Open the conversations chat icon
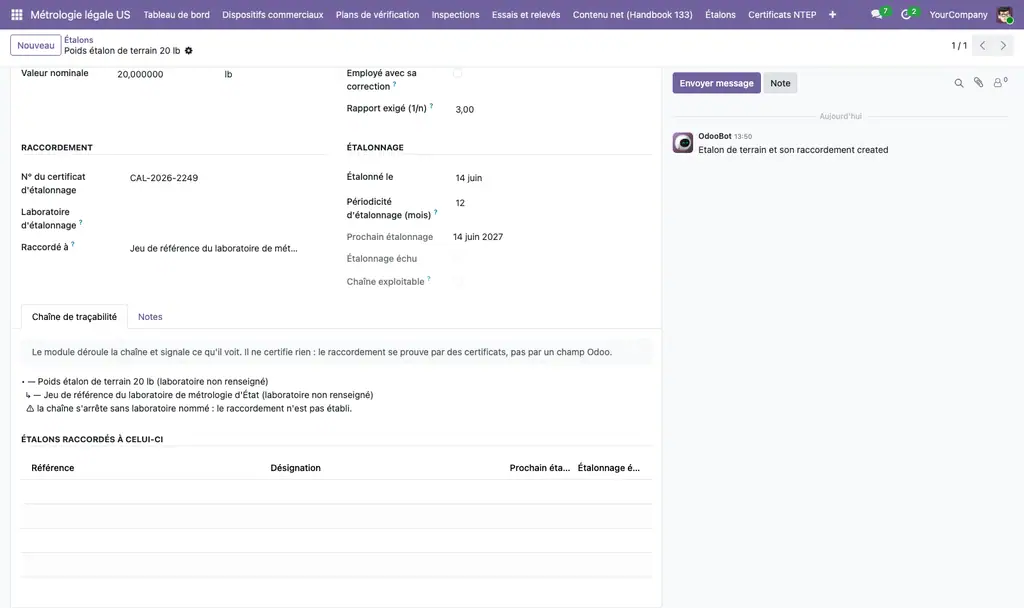This screenshot has height=608, width=1024. click(876, 14)
